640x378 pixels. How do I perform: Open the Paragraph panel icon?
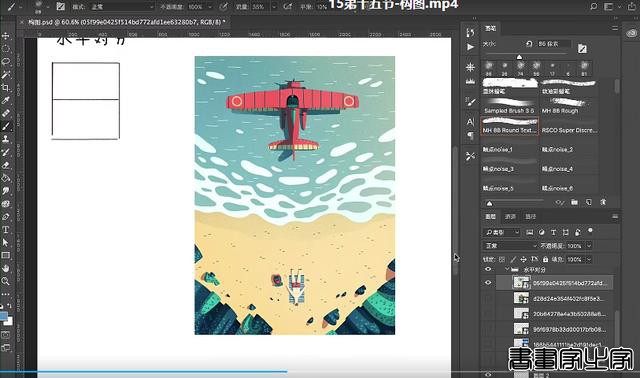(x=470, y=135)
